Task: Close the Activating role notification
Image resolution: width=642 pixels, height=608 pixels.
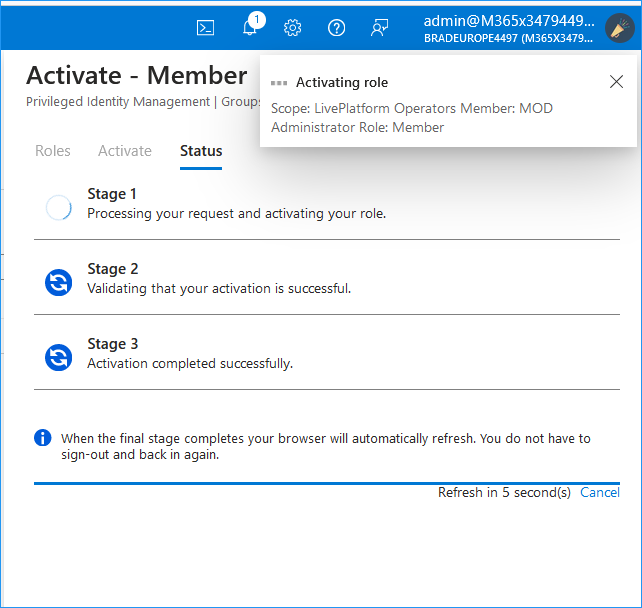Action: coord(616,82)
